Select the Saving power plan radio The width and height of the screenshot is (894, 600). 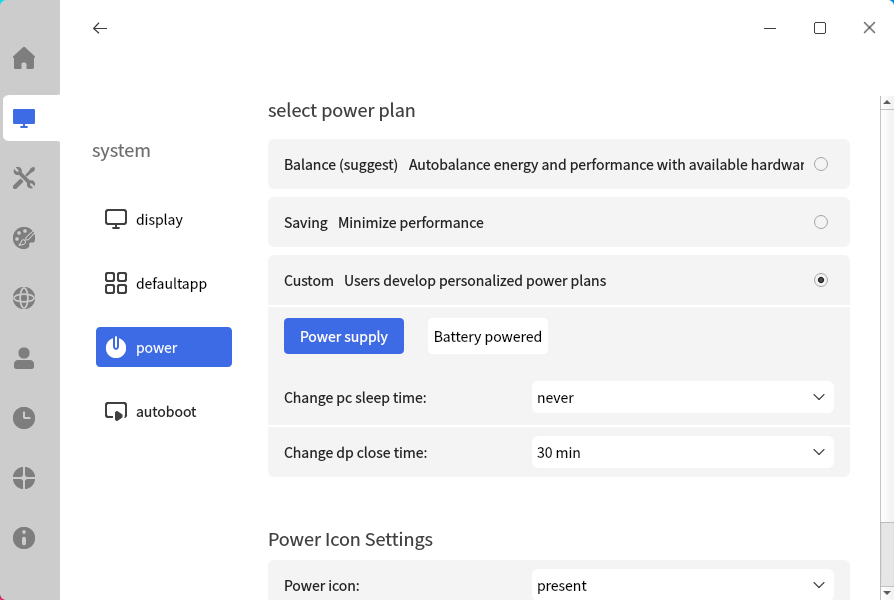tap(820, 222)
